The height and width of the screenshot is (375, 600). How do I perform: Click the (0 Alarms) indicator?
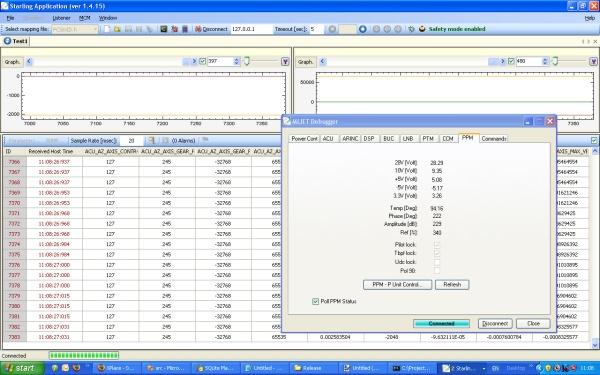click(183, 141)
